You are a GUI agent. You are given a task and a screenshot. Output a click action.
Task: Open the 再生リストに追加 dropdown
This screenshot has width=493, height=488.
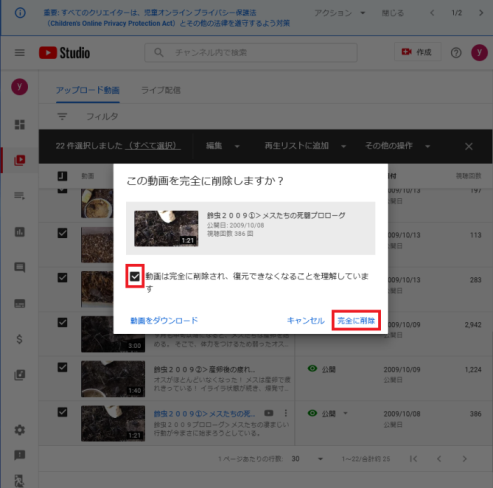click(305, 146)
